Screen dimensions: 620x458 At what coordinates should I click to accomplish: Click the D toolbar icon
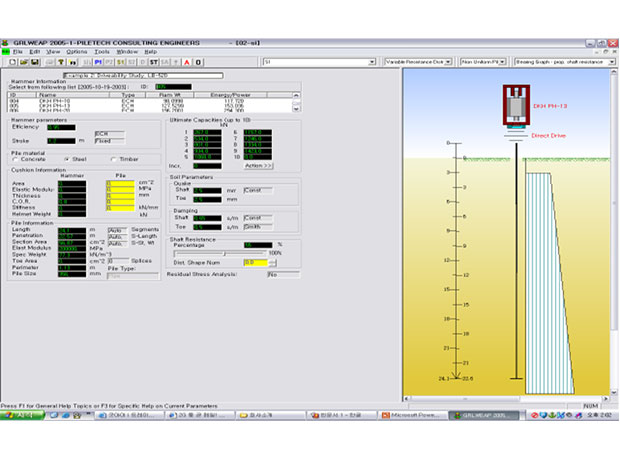pyautogui.click(x=143, y=62)
